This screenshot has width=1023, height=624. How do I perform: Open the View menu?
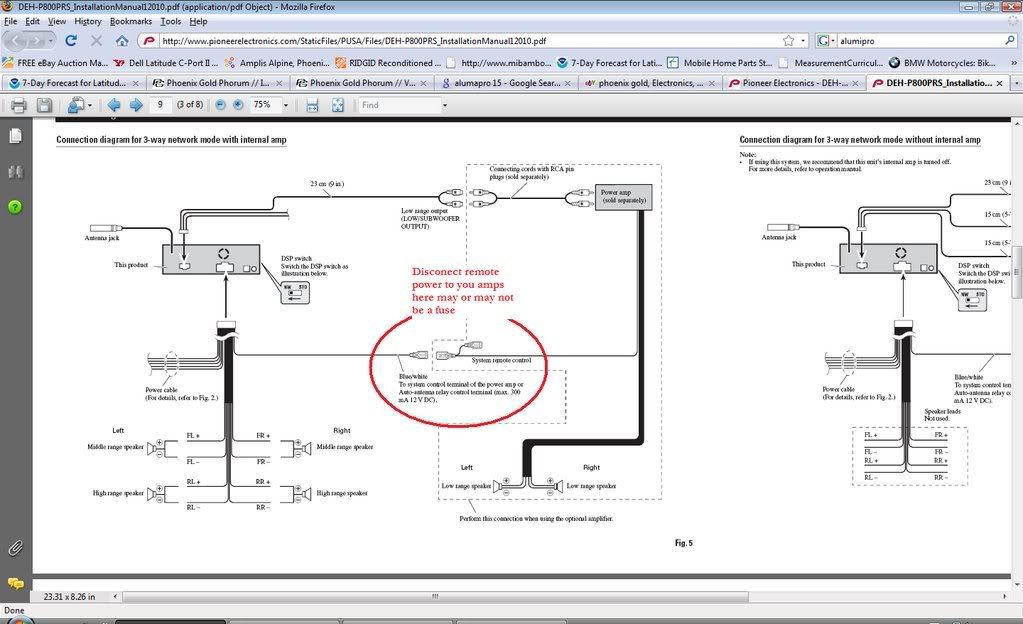click(57, 22)
